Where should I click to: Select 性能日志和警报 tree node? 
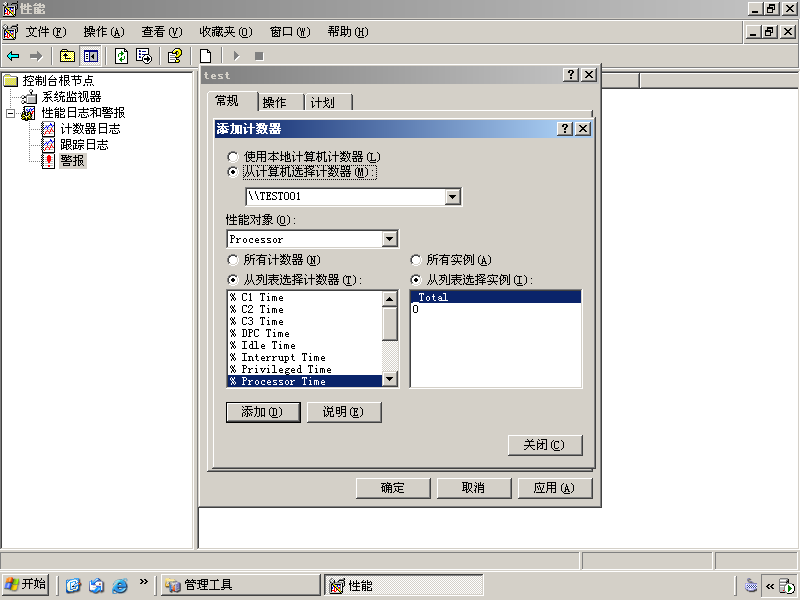pyautogui.click(x=83, y=113)
